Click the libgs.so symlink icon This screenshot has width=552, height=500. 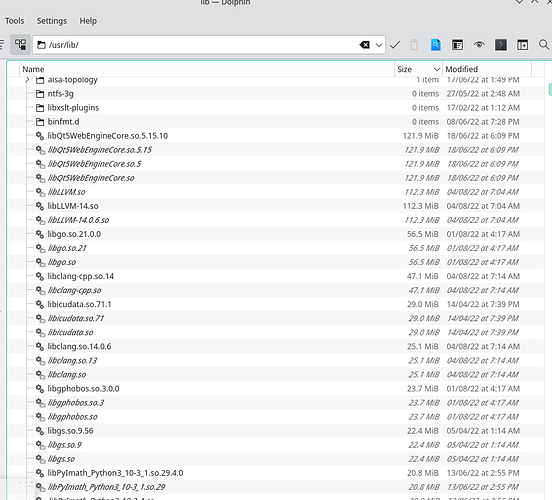coord(40,459)
